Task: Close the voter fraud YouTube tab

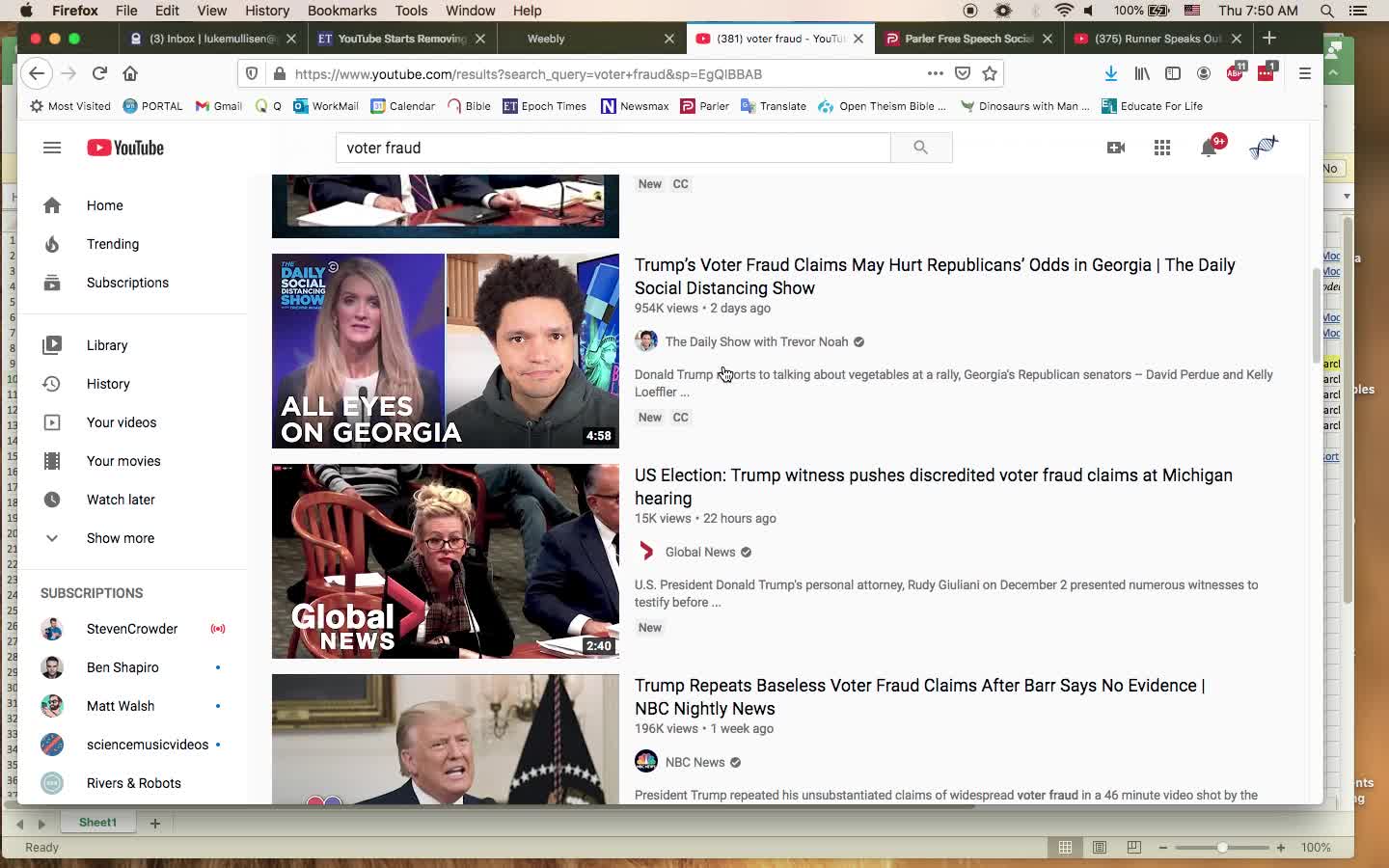Action: [x=858, y=39]
